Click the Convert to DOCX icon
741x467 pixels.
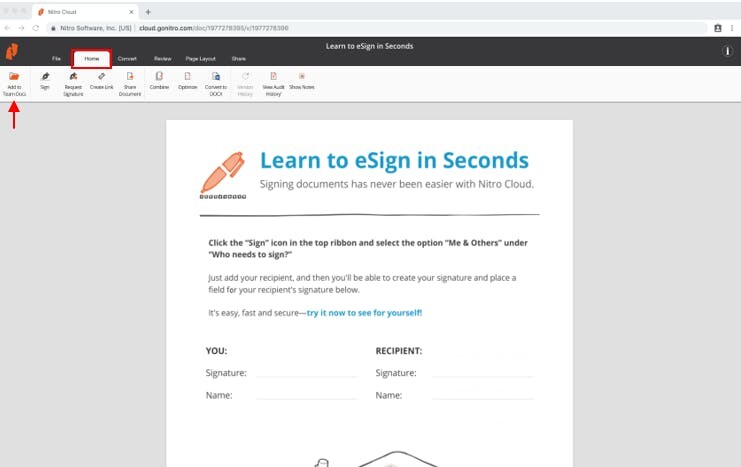(x=216, y=77)
